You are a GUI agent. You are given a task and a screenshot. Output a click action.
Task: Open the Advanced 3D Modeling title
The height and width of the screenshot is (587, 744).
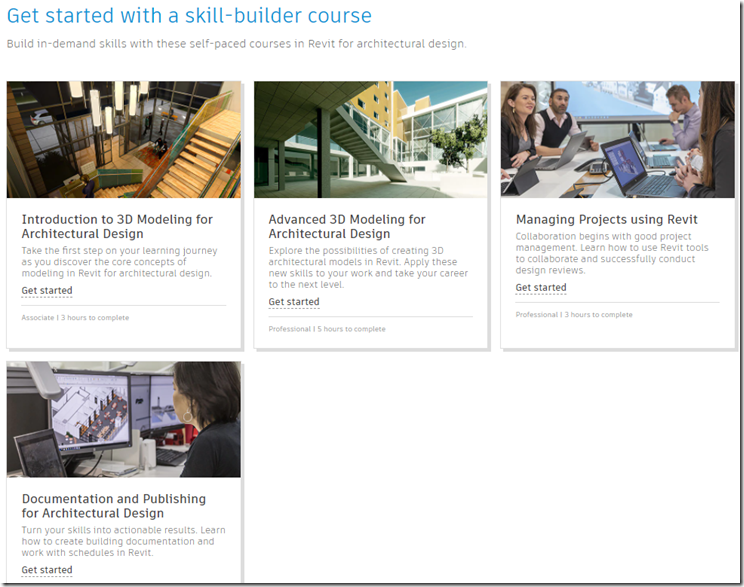click(347, 226)
